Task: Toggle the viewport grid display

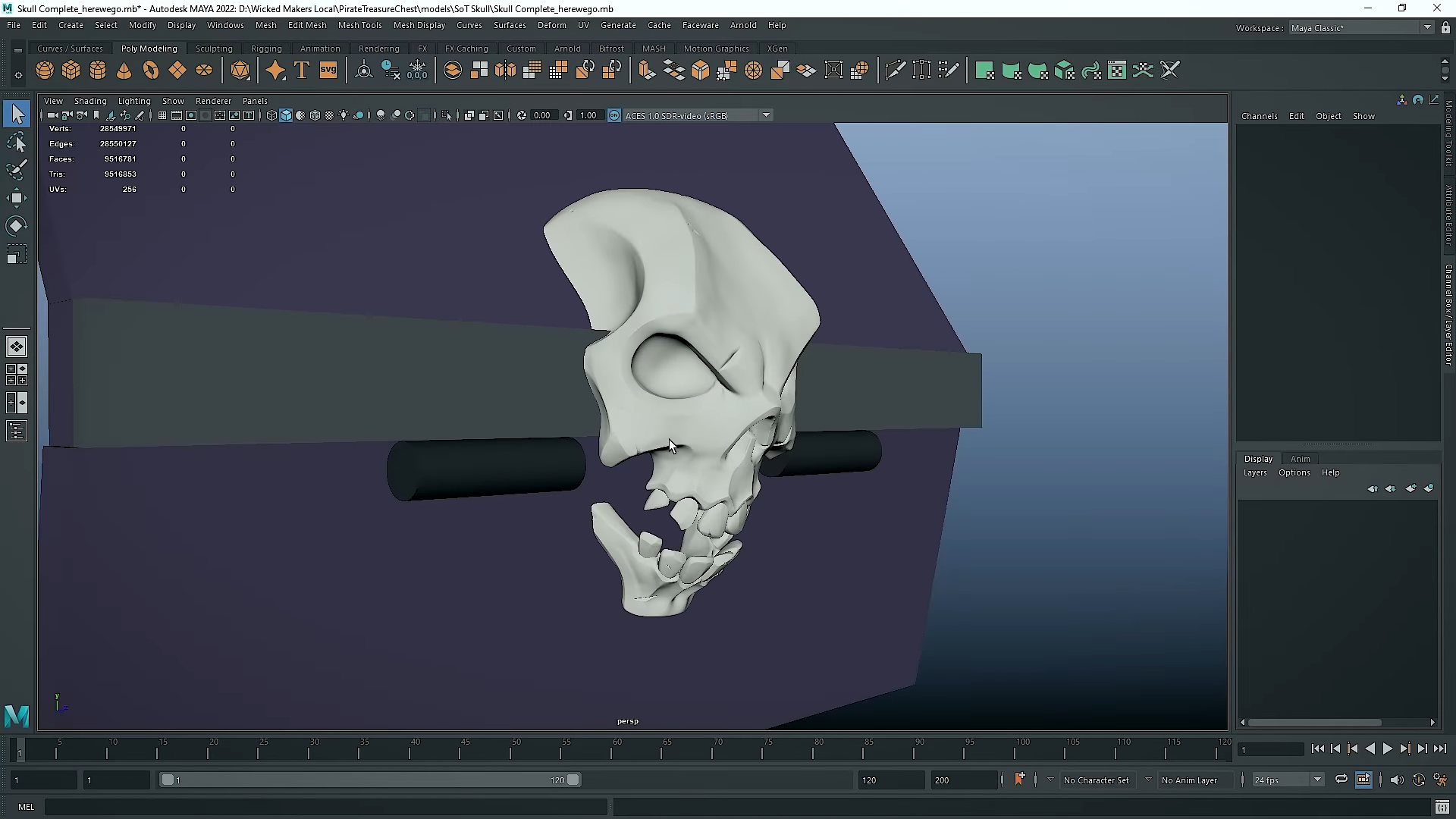Action: (x=162, y=115)
